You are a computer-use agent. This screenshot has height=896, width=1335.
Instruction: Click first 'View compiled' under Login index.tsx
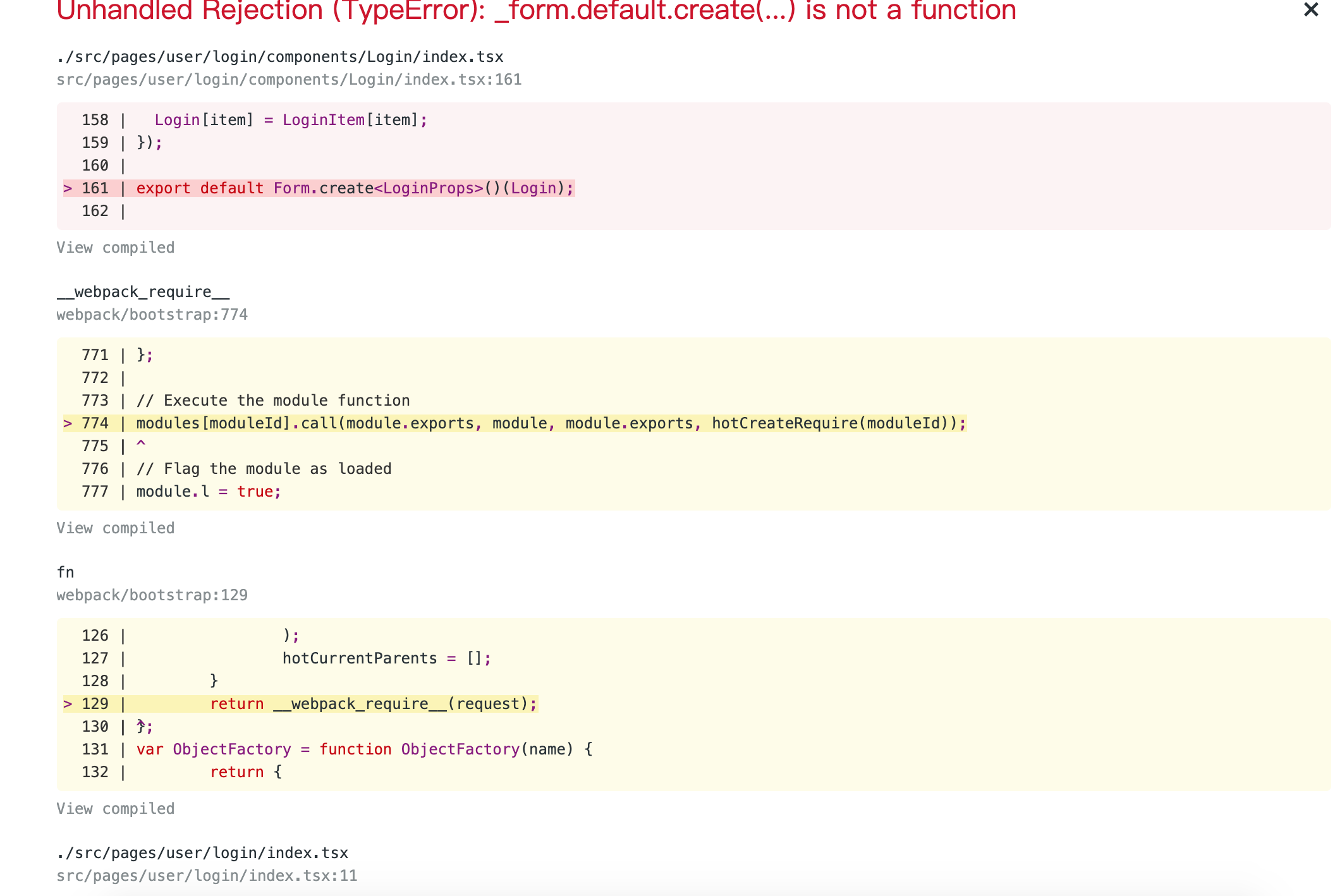click(x=115, y=248)
